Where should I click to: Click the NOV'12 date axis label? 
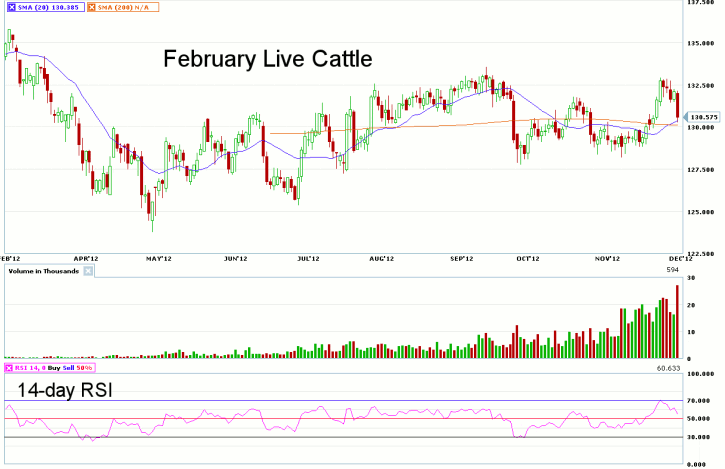pyautogui.click(x=606, y=259)
